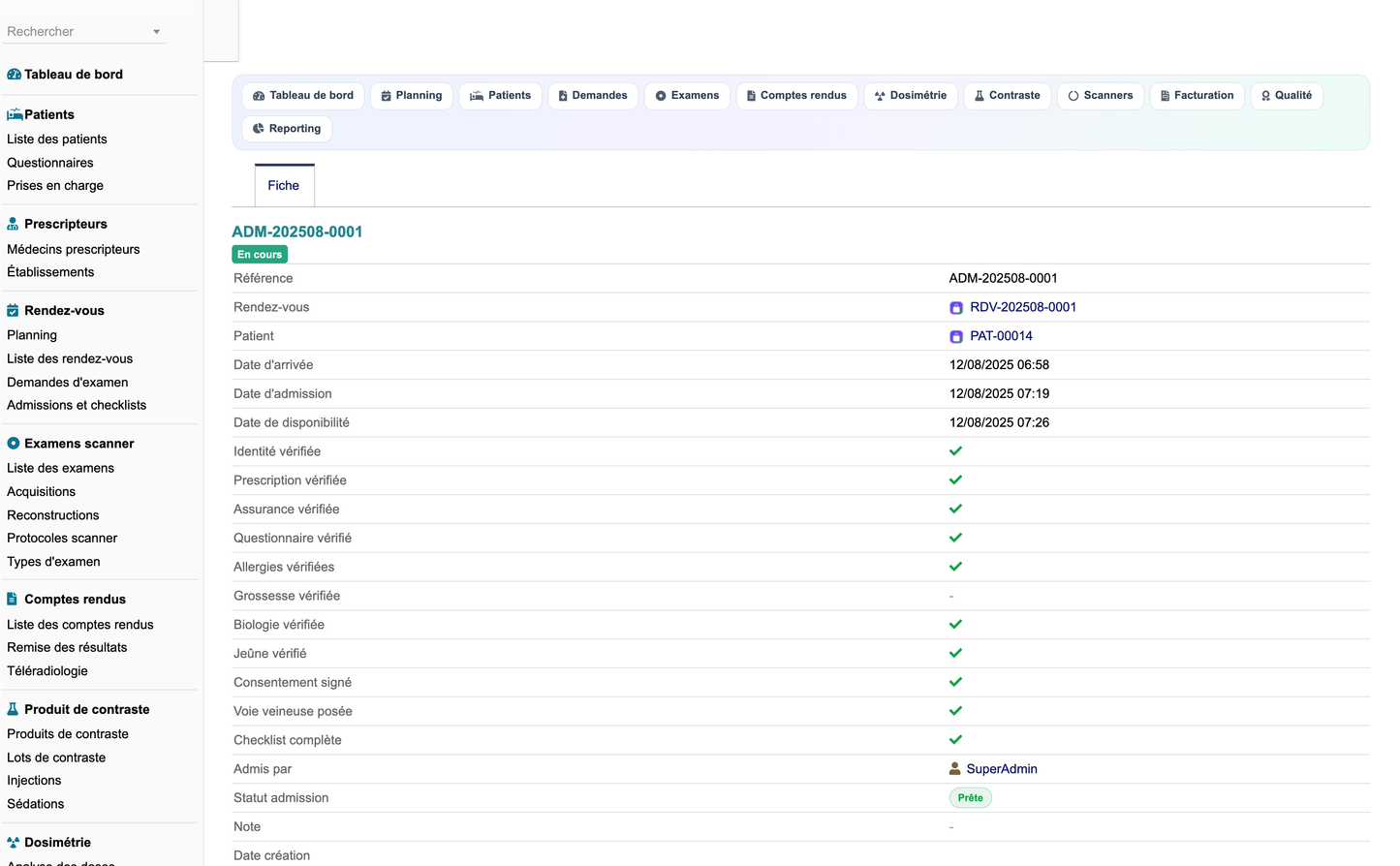Click the SuperAdmin user icon
Viewport: 1400px width, 866px height.
tap(955, 769)
